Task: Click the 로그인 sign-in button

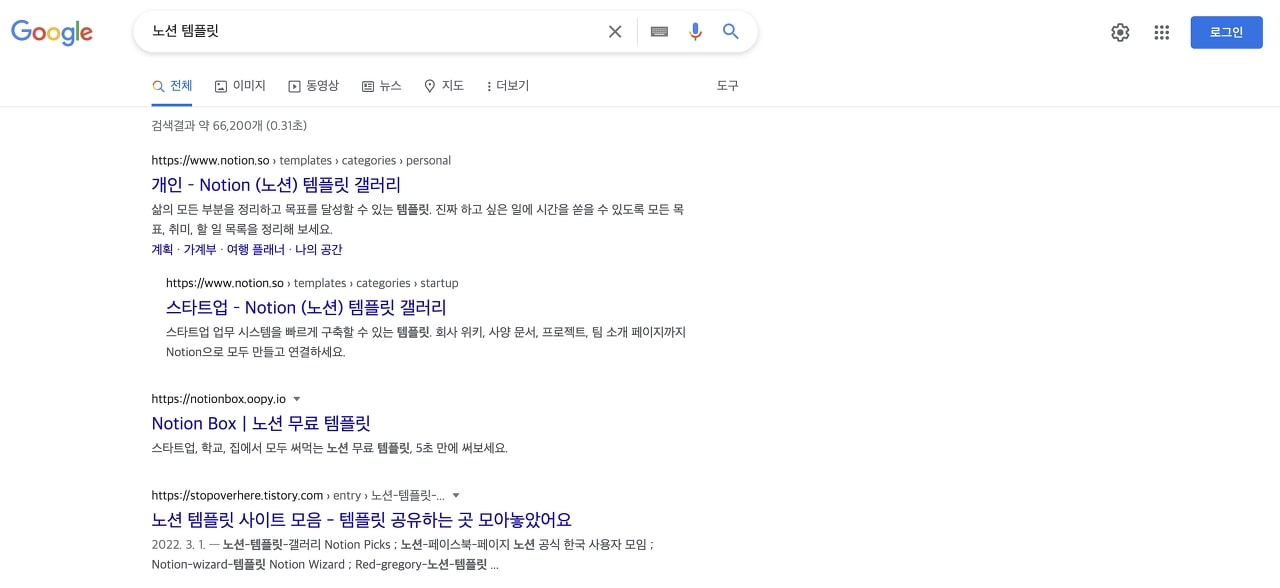Action: [1226, 32]
